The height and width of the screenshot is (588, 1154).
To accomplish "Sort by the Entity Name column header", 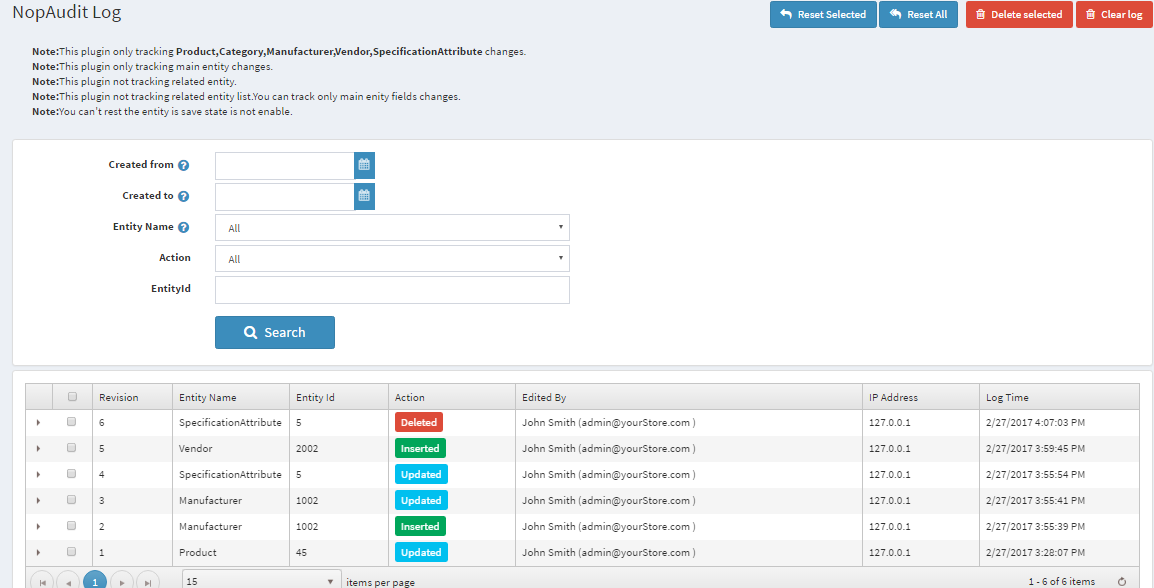I will click(208, 397).
